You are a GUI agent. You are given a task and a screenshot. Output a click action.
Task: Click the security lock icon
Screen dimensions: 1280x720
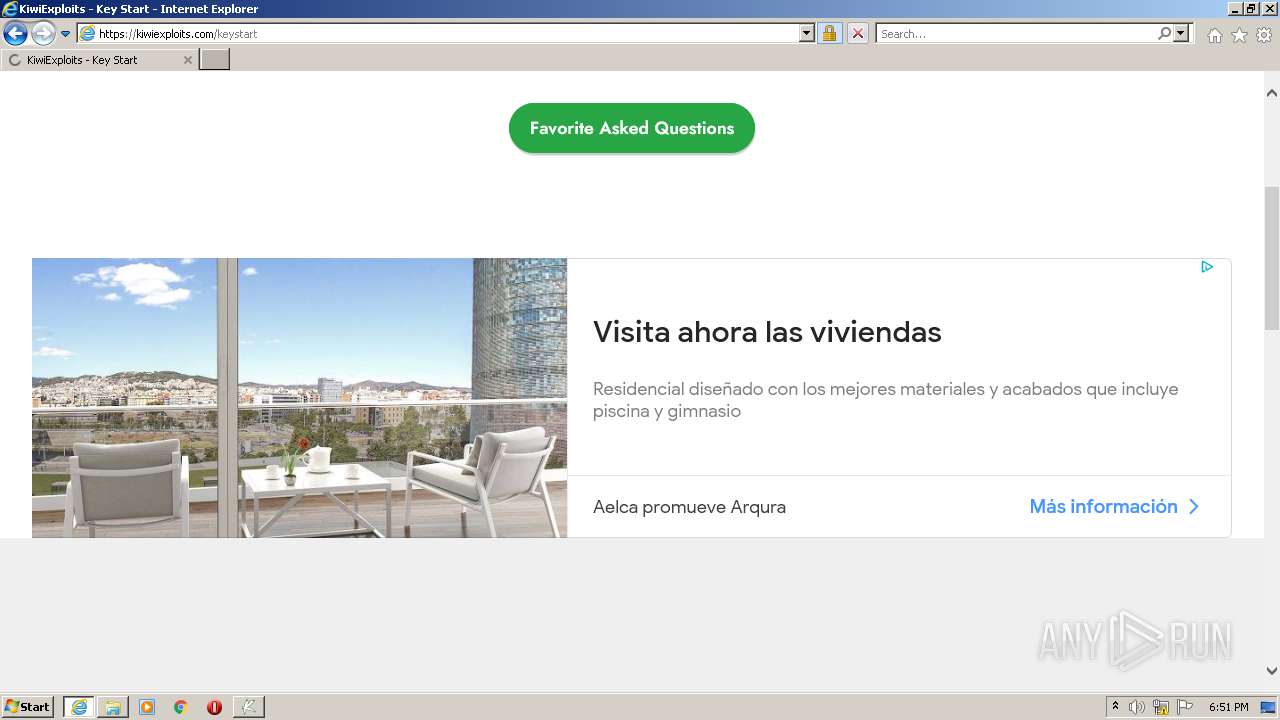pyautogui.click(x=829, y=33)
